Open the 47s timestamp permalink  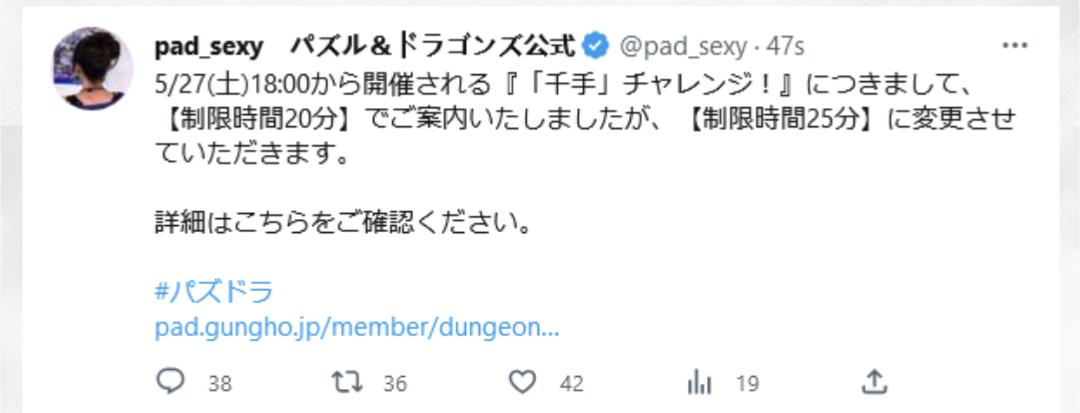(786, 46)
